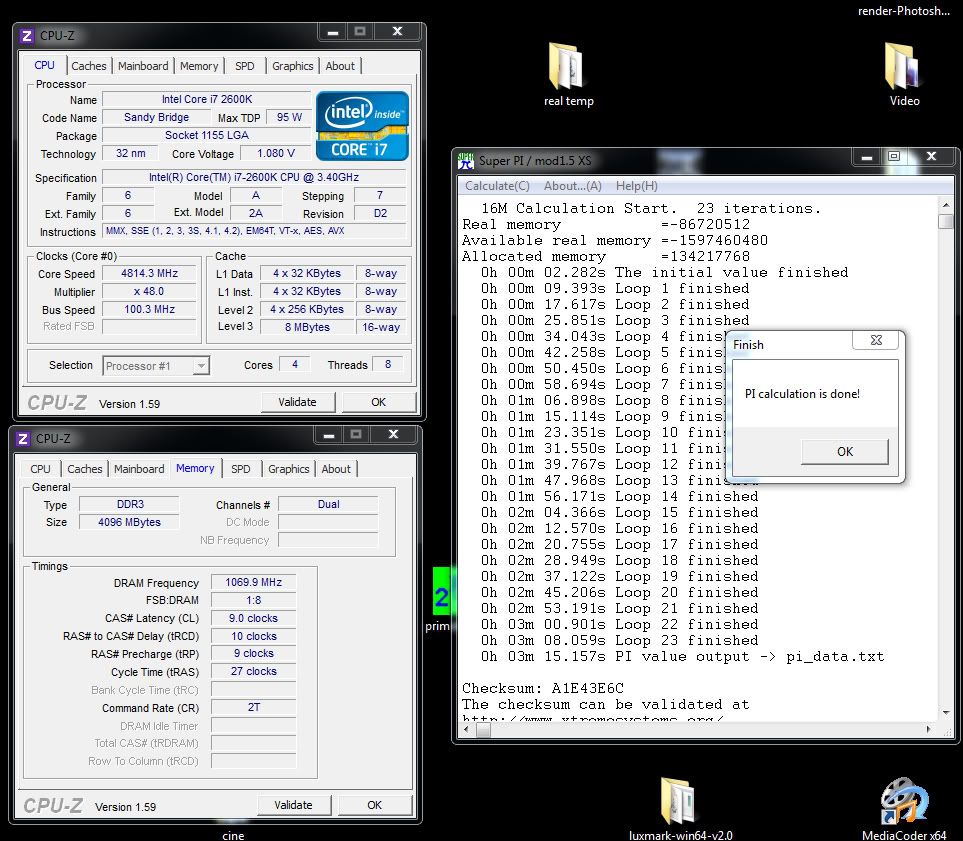Open the Help(H) menu in Super PI
This screenshot has height=841, width=963.
click(x=636, y=186)
